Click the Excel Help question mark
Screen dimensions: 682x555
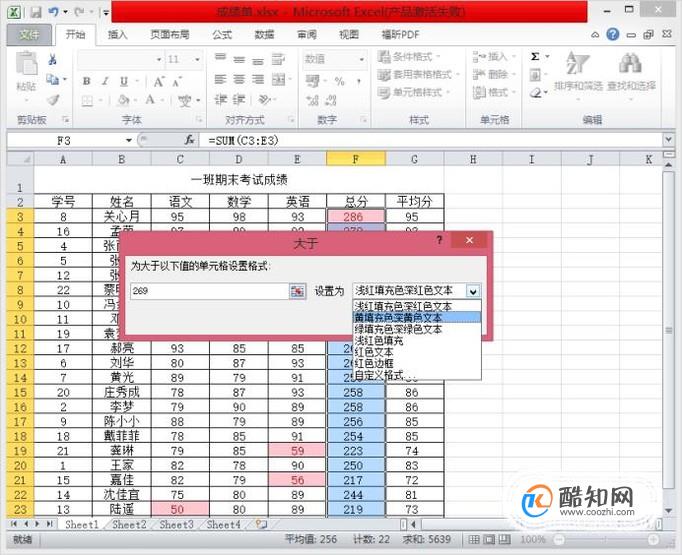[x=612, y=34]
